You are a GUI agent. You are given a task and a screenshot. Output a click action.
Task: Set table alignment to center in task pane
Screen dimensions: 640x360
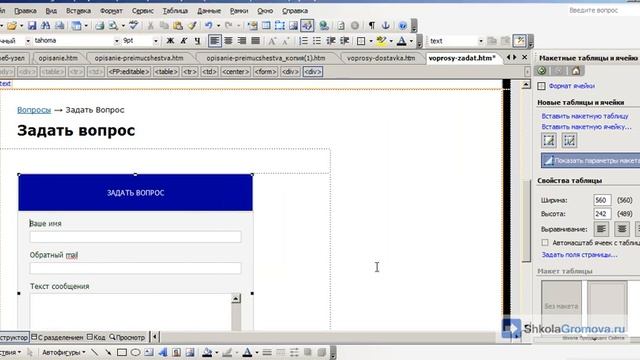pos(622,229)
